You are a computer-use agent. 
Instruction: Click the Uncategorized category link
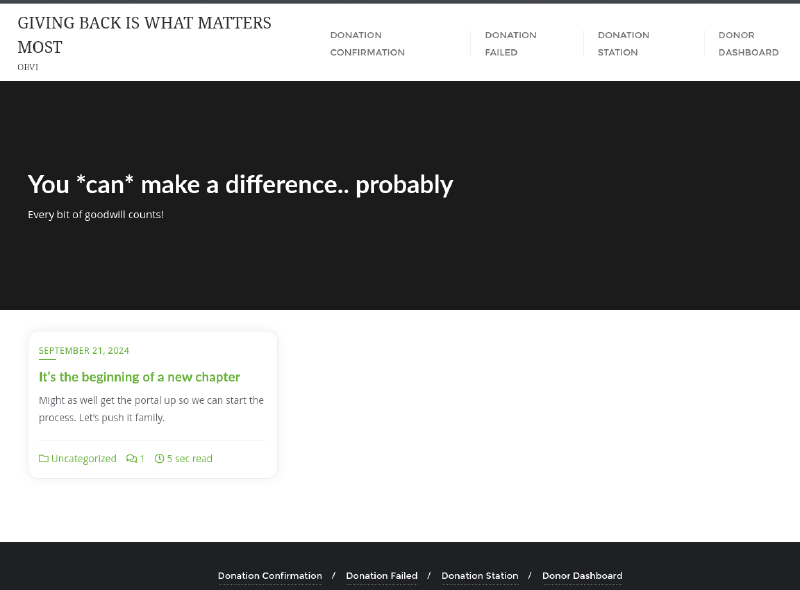point(84,459)
